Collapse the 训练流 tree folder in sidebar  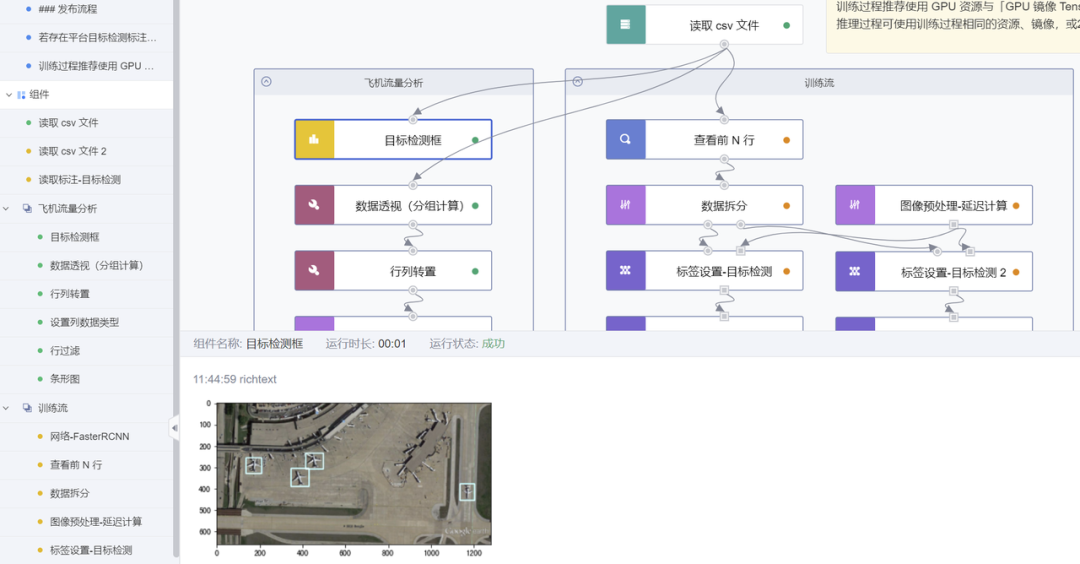(x=6, y=408)
